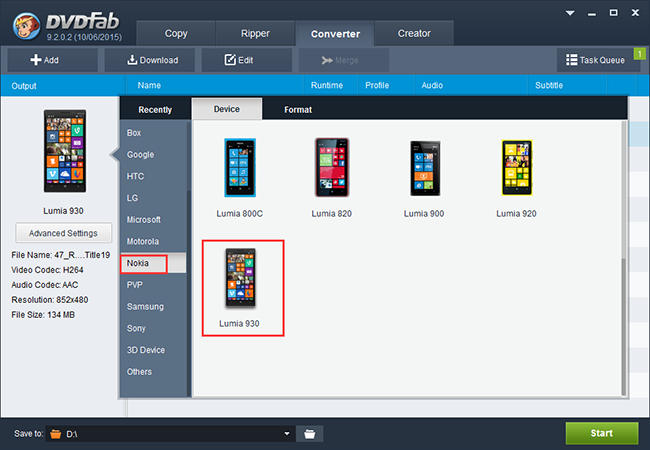Click the brand list scrollbar
This screenshot has height=450, width=650.
(x=189, y=157)
